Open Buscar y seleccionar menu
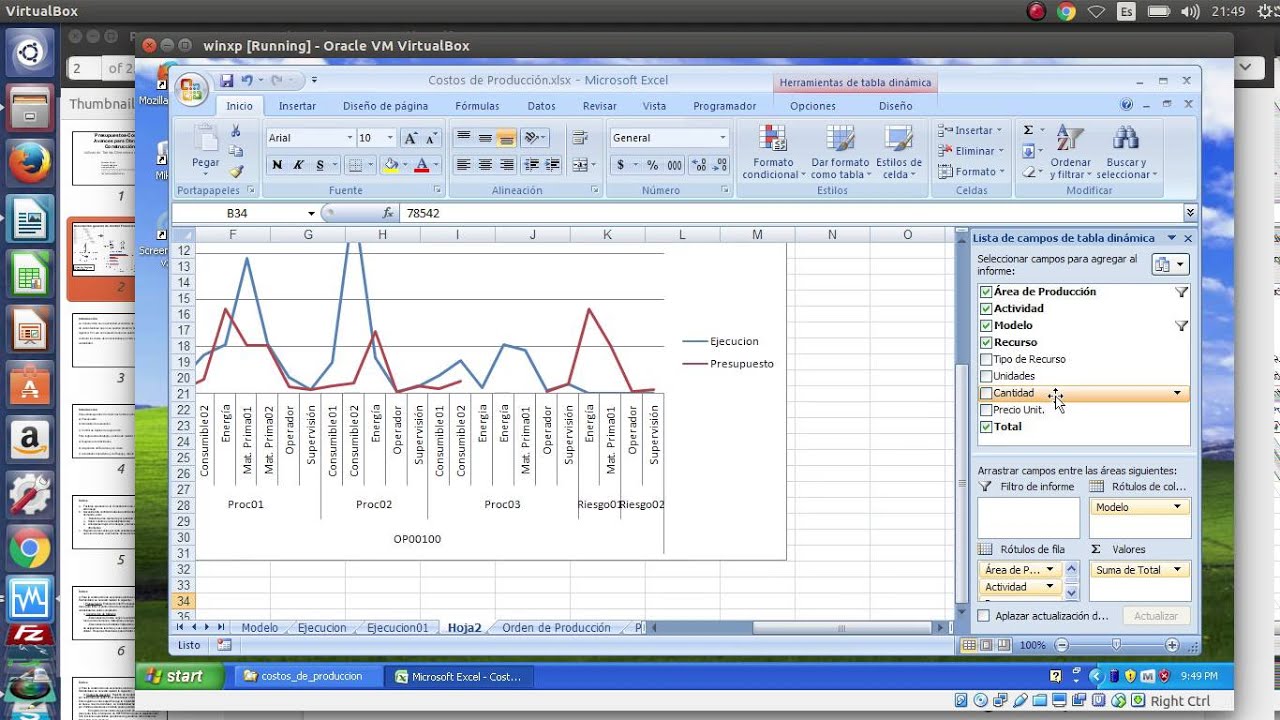This screenshot has height=720, width=1280. tap(1127, 152)
